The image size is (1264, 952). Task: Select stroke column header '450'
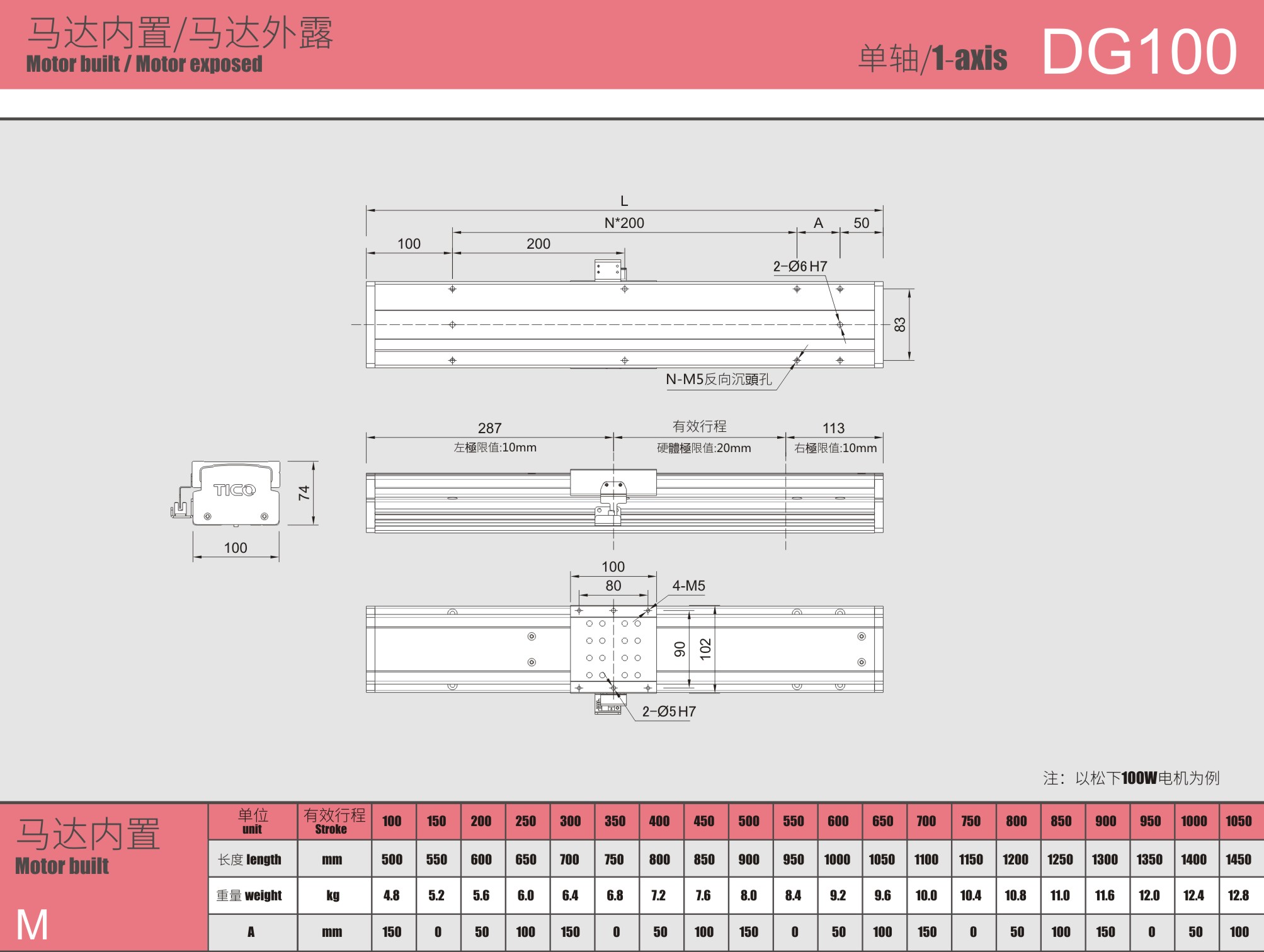click(x=704, y=821)
